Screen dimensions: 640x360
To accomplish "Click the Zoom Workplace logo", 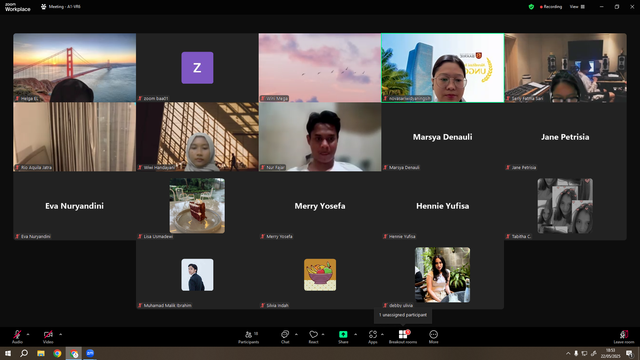I will [x=17, y=7].
